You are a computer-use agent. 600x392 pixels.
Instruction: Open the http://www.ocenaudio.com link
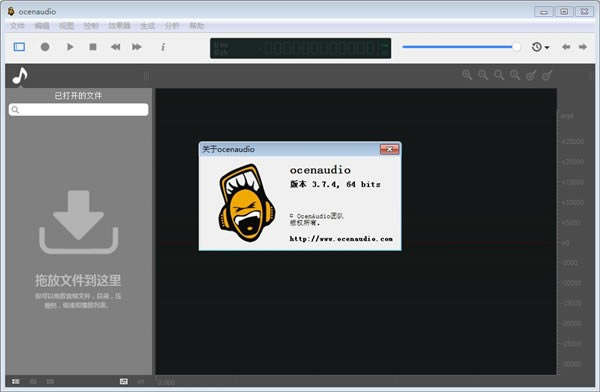click(341, 239)
